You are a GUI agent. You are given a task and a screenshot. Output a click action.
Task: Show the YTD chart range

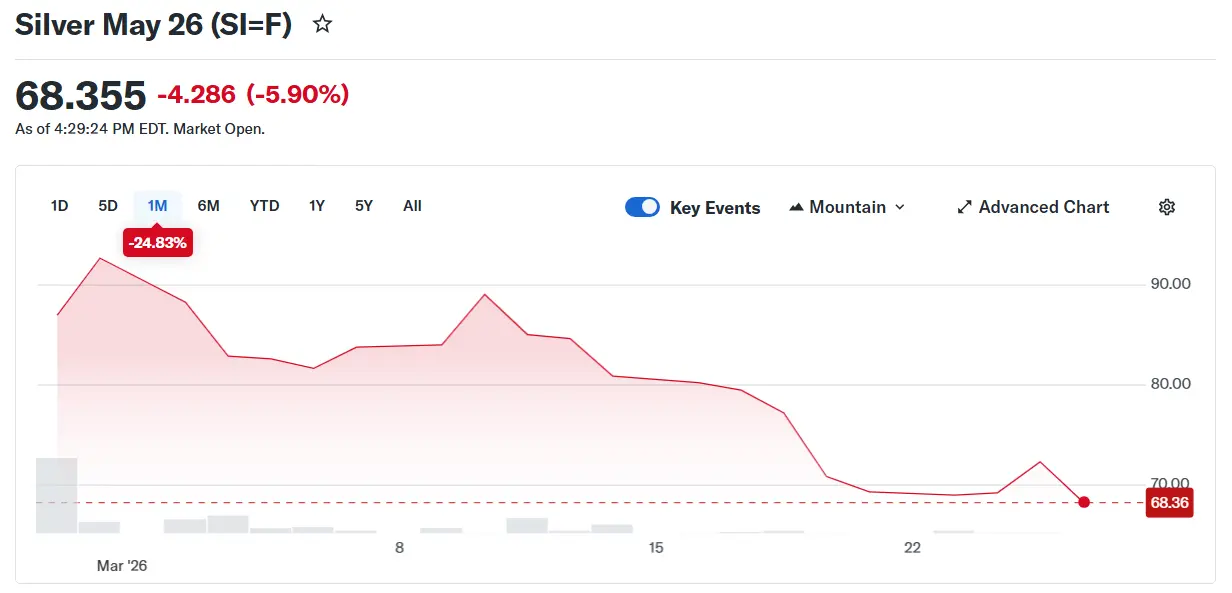pos(264,206)
